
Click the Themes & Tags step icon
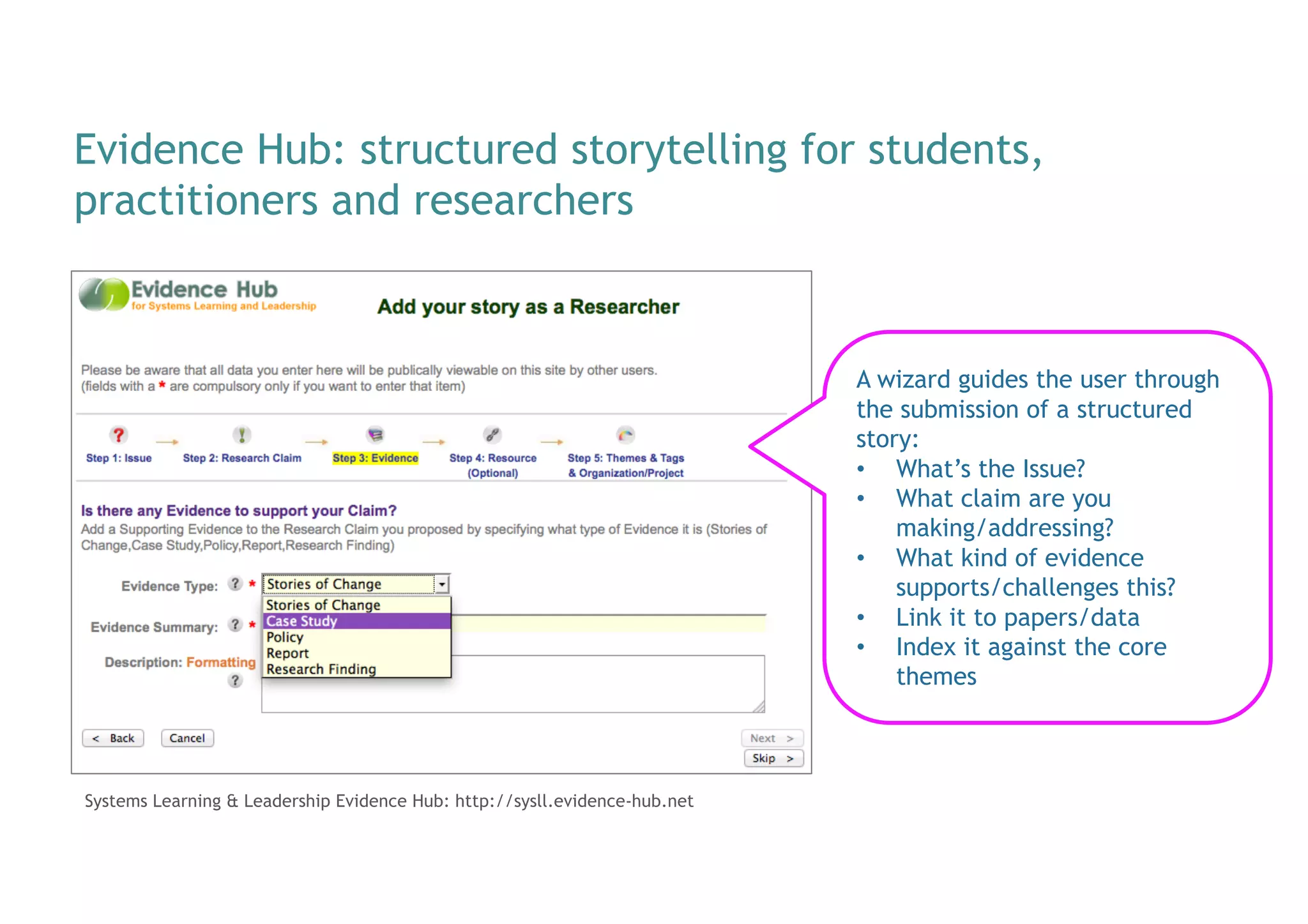(x=625, y=435)
